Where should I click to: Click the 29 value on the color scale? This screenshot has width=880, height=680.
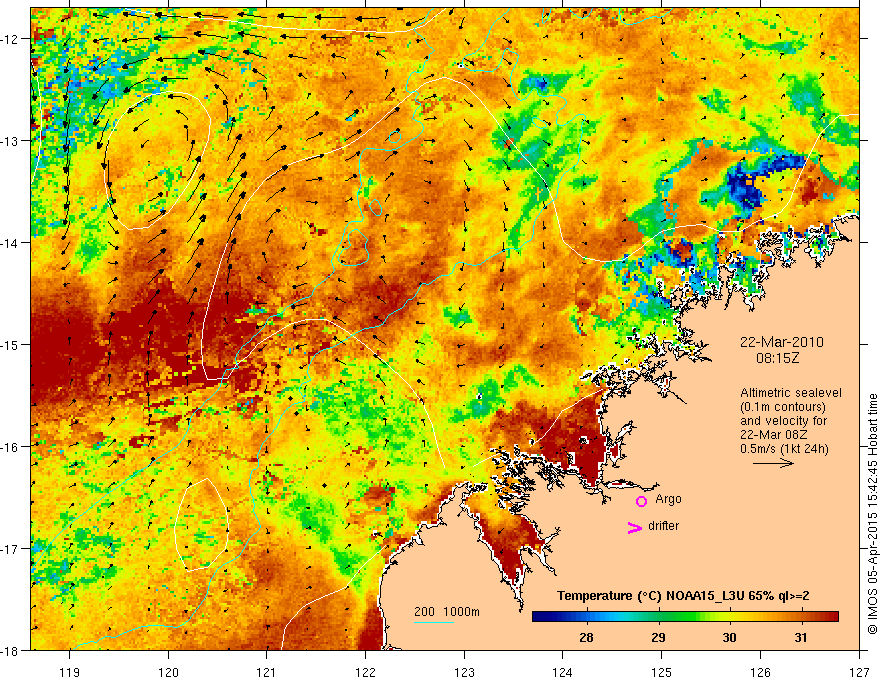pyautogui.click(x=658, y=637)
